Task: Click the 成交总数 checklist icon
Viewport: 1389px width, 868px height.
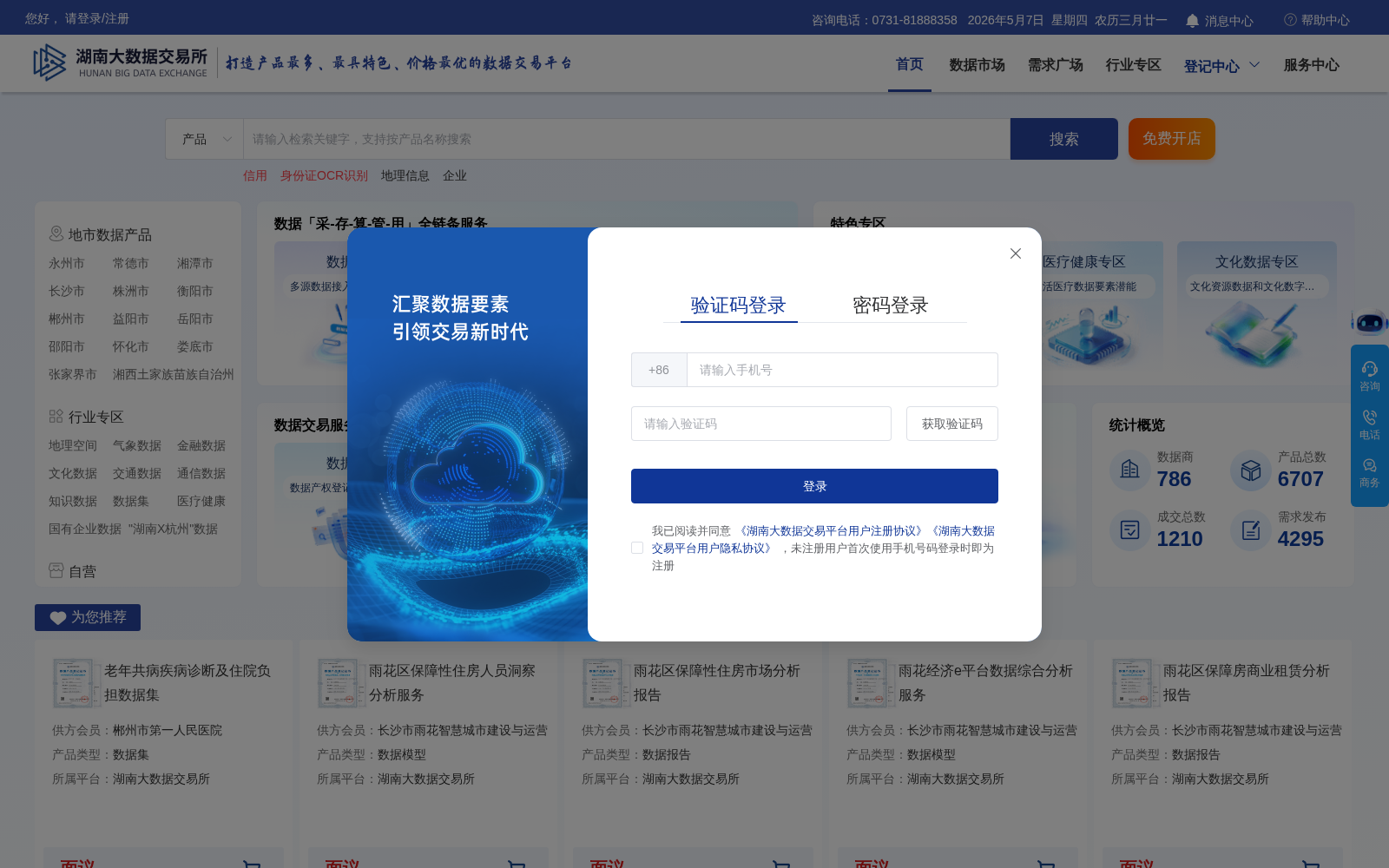Action: click(x=1130, y=529)
